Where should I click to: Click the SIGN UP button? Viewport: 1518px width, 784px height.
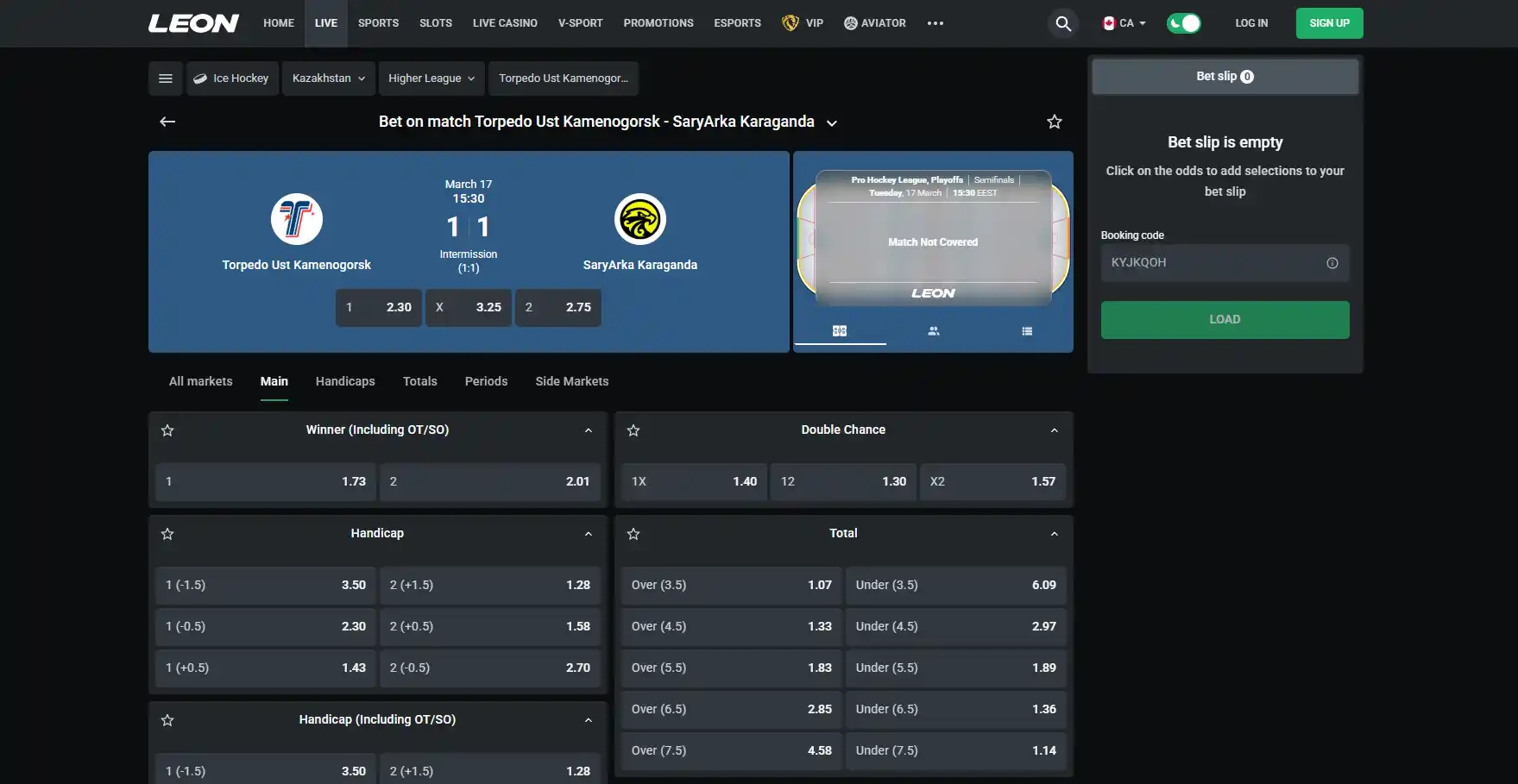[x=1329, y=23]
